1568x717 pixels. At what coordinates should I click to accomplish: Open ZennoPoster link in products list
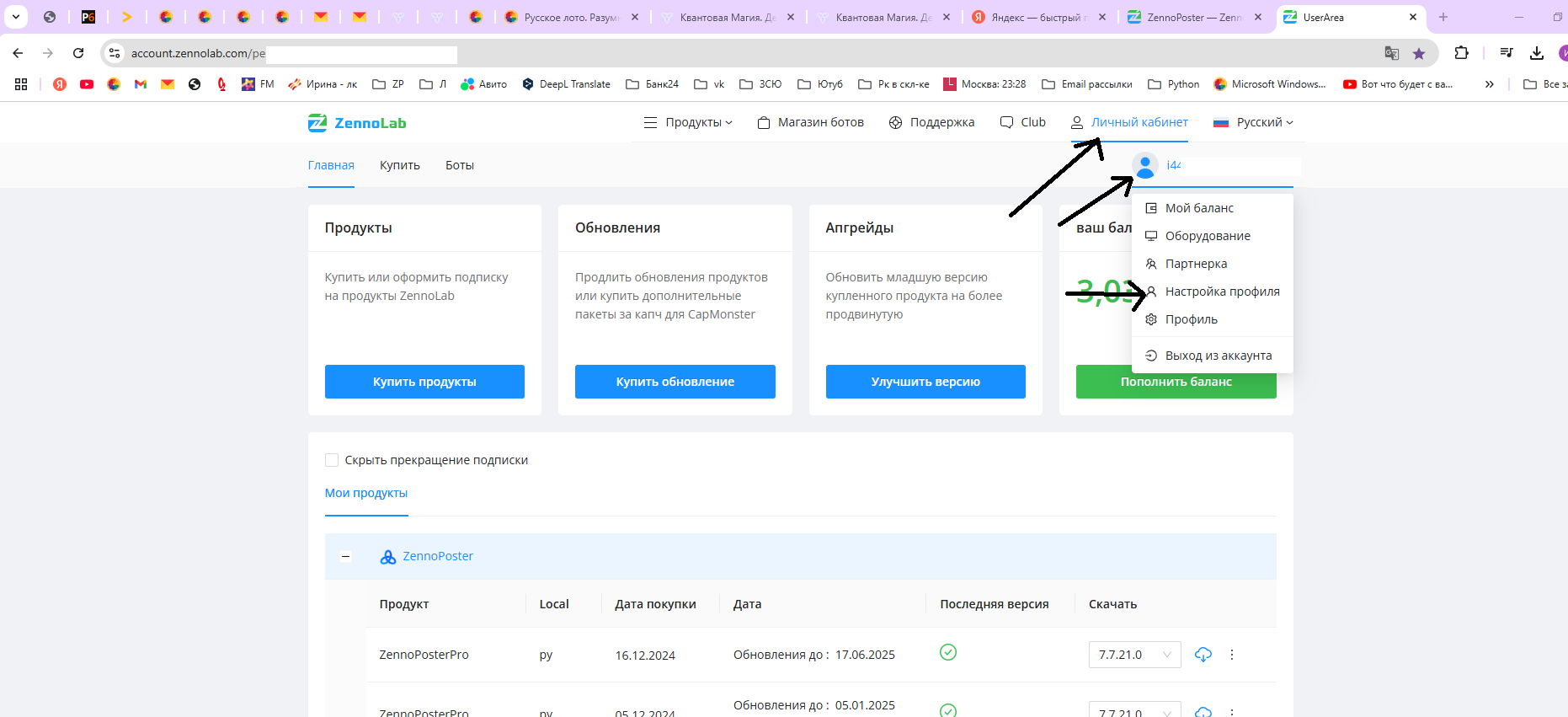tap(438, 556)
